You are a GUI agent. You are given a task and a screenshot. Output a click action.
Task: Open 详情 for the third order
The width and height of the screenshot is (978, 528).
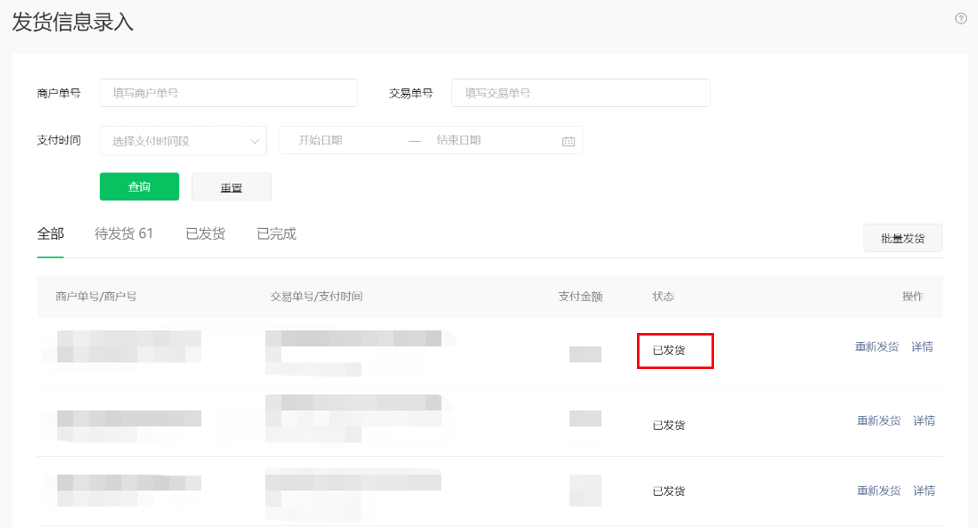(x=924, y=491)
